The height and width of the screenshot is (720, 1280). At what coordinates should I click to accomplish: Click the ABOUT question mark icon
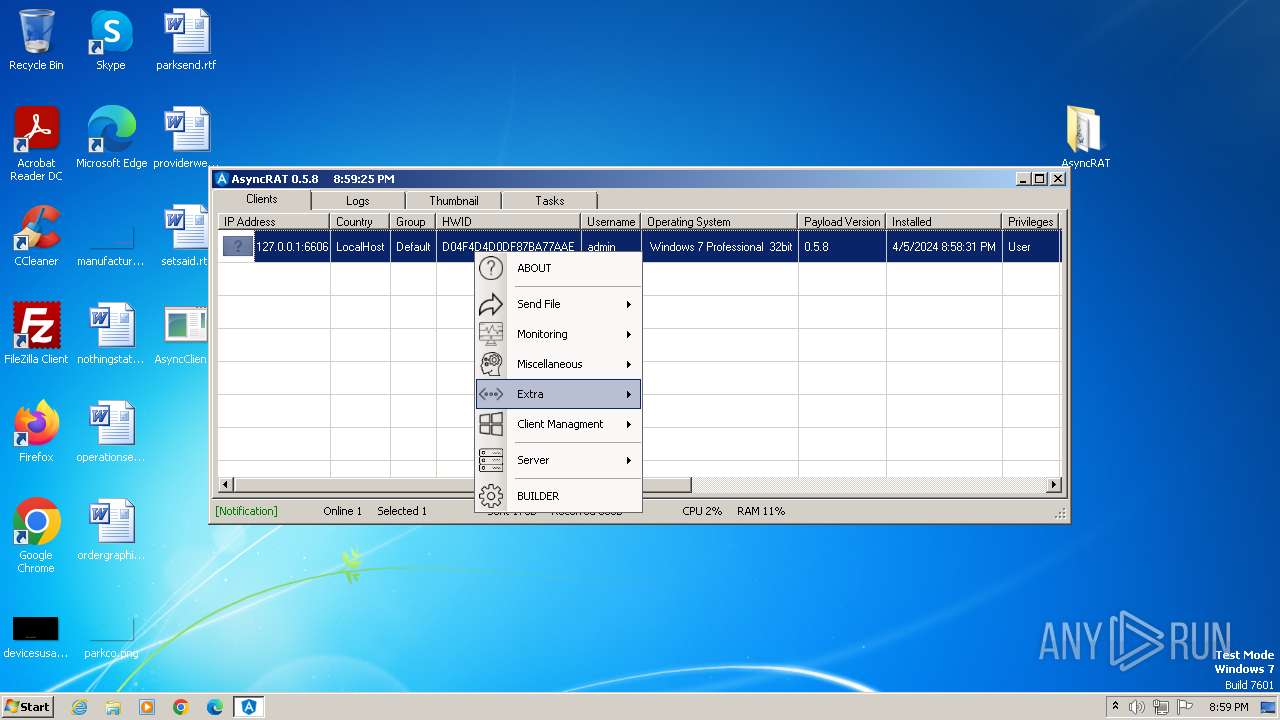[491, 268]
